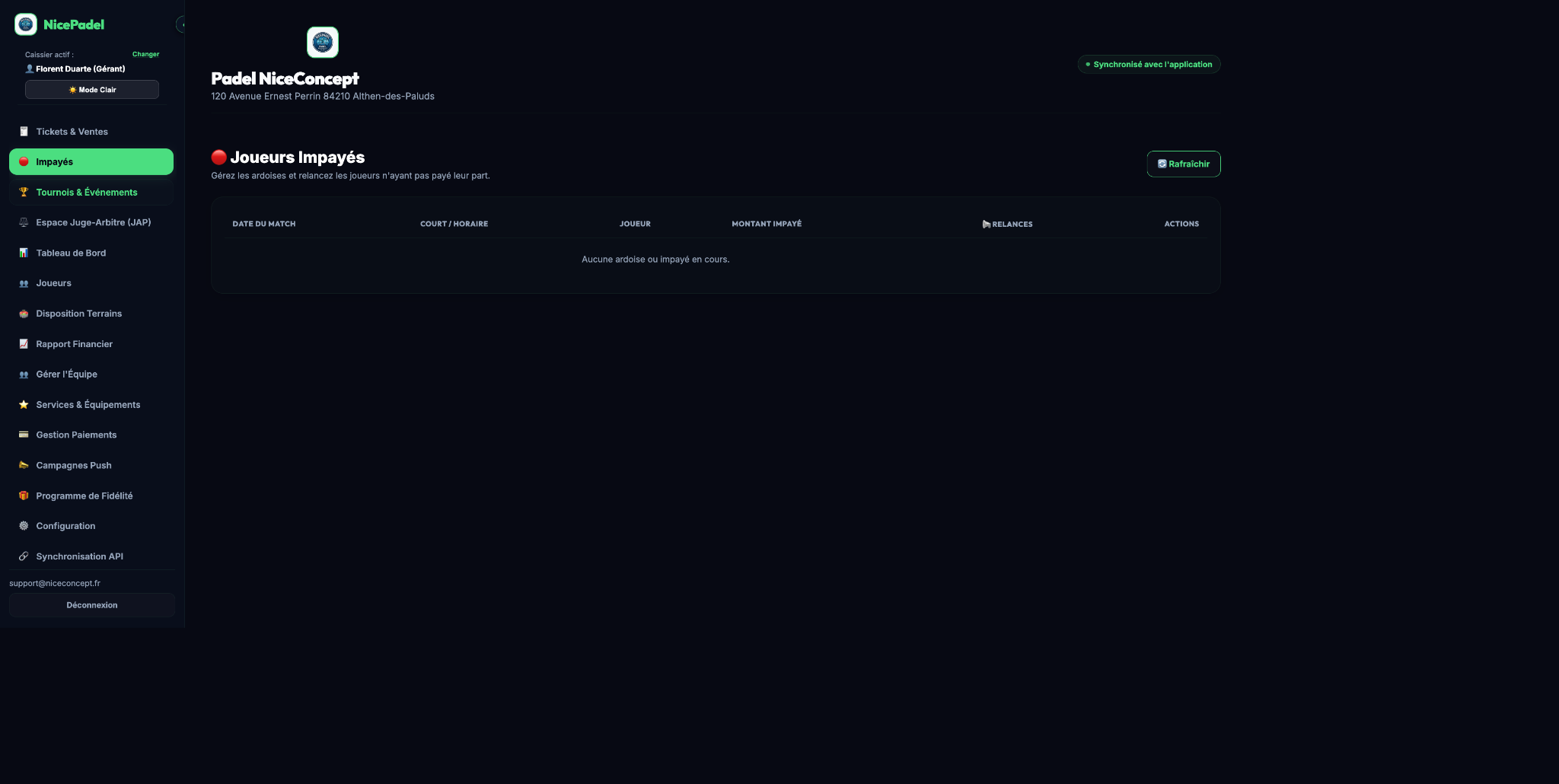The height and width of the screenshot is (784, 1559).
Task: Click the megaphone icon for Campagnes Push
Action: [24, 465]
